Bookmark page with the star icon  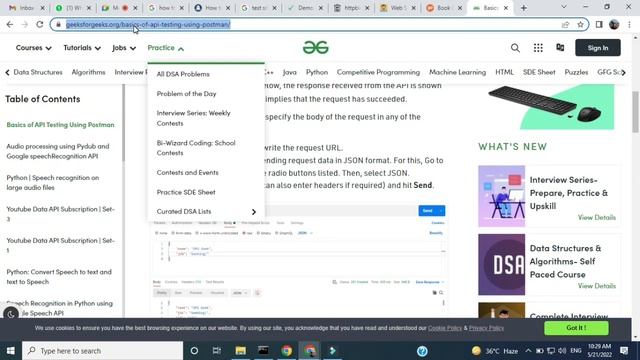pos(580,24)
